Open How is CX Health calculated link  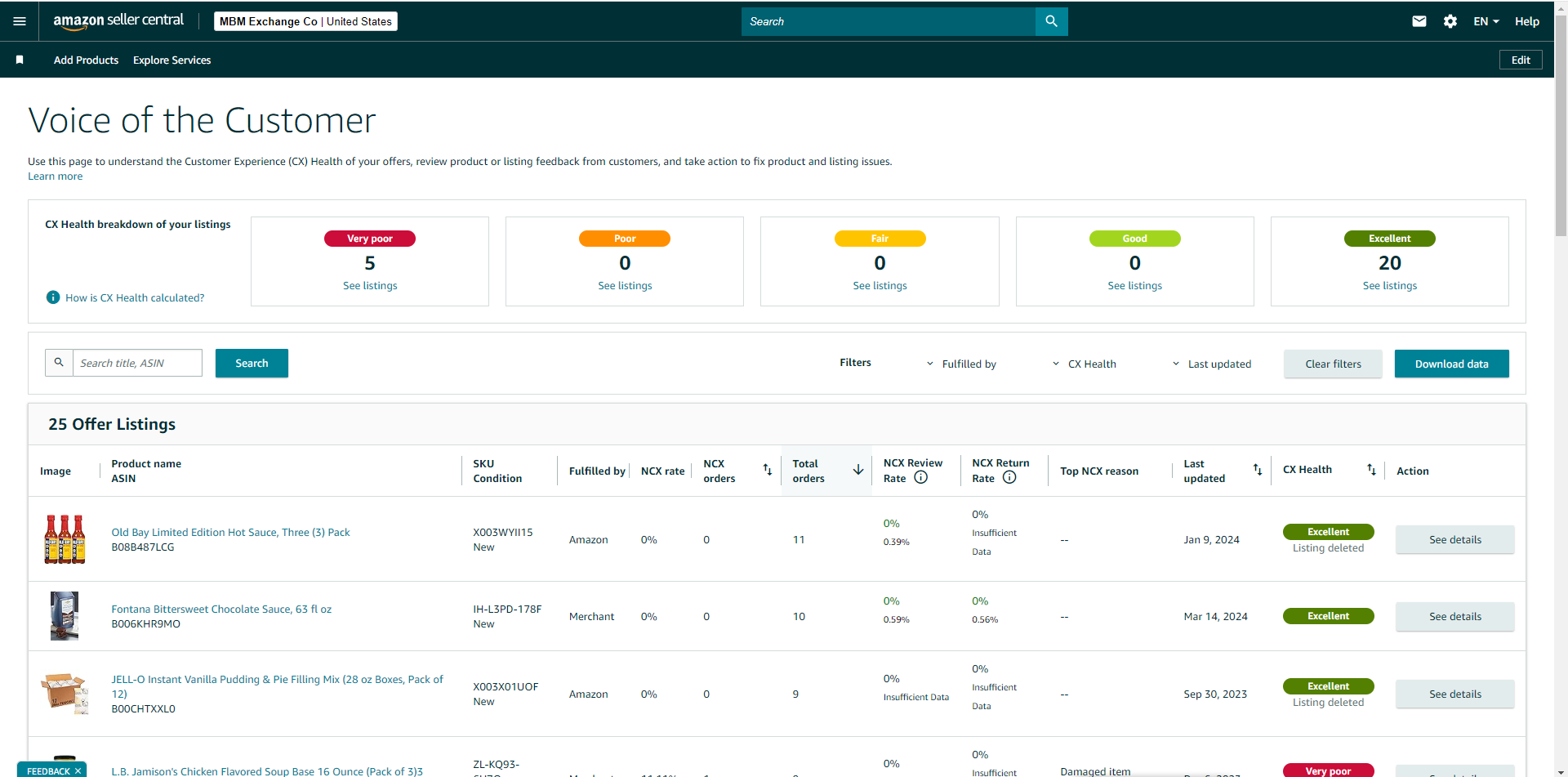(135, 297)
